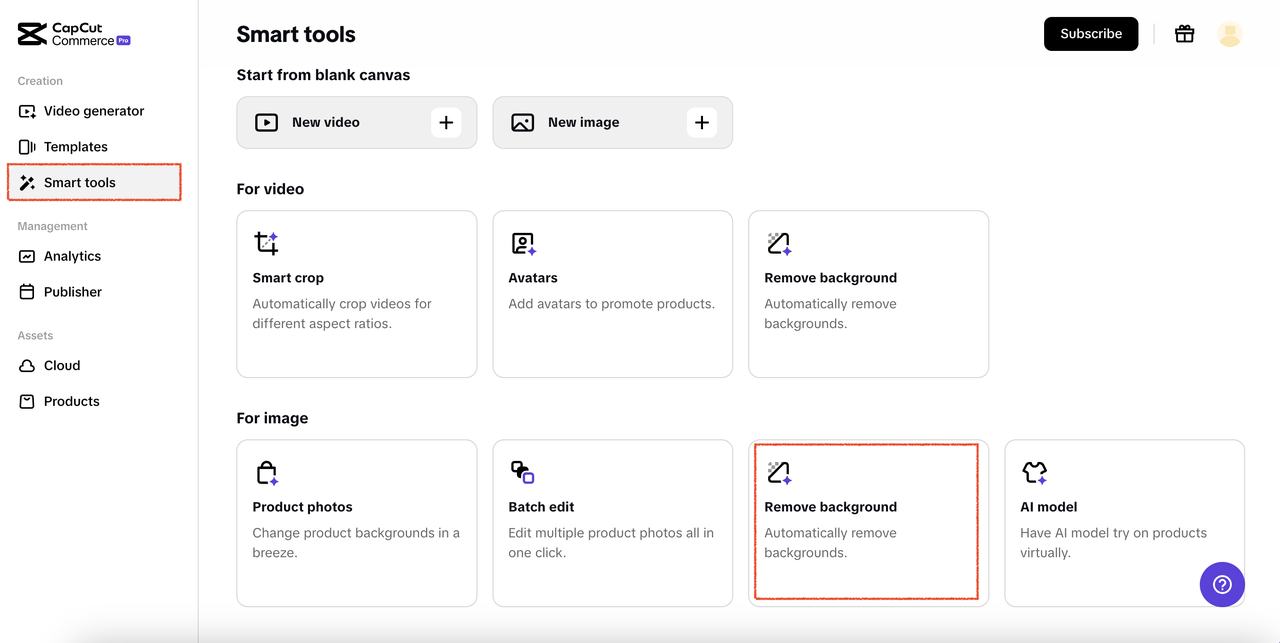The image size is (1280, 643).
Task: Click the help question mark button
Action: (x=1222, y=585)
